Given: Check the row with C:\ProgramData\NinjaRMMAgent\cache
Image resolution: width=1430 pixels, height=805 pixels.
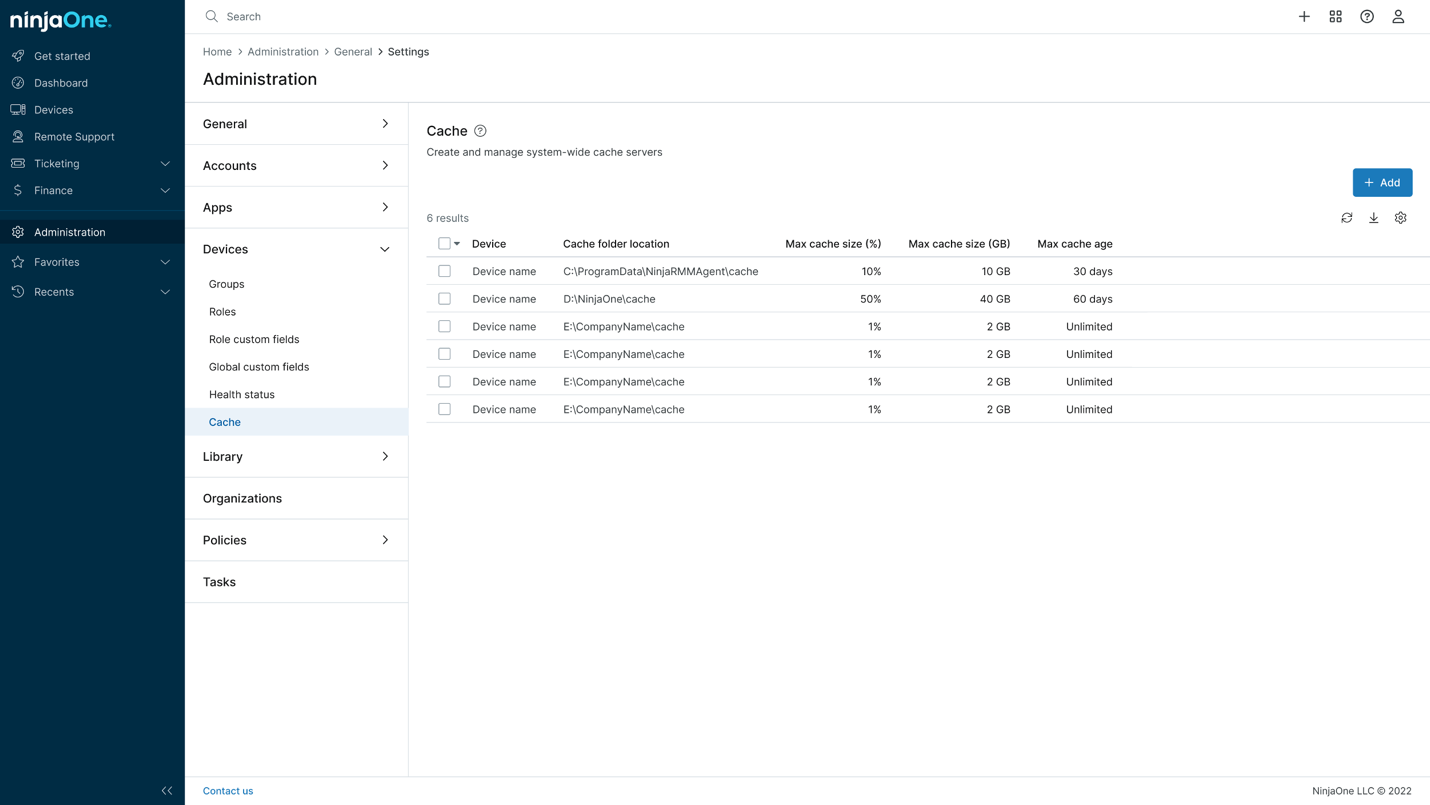Looking at the screenshot, I should pyautogui.click(x=445, y=271).
